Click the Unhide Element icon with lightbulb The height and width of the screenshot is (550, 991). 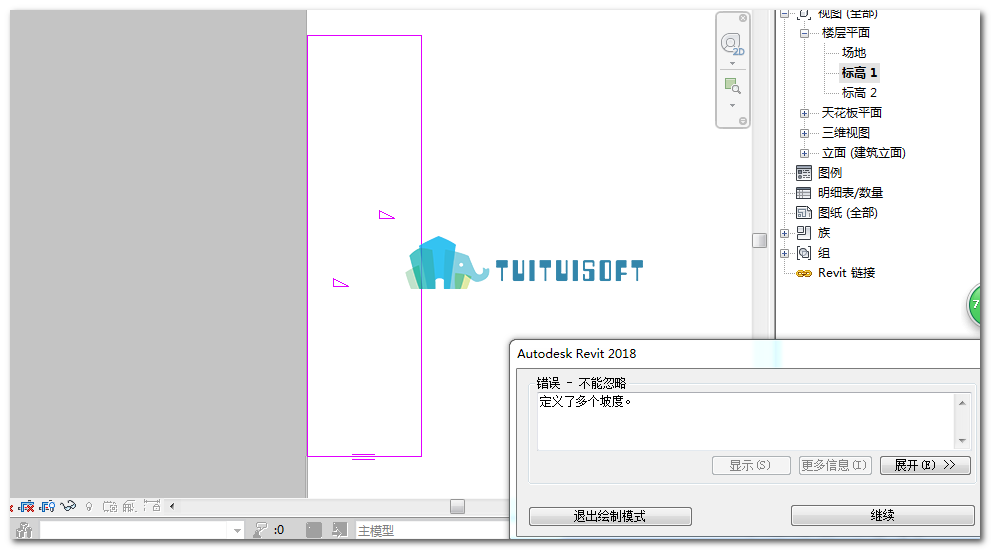47,506
